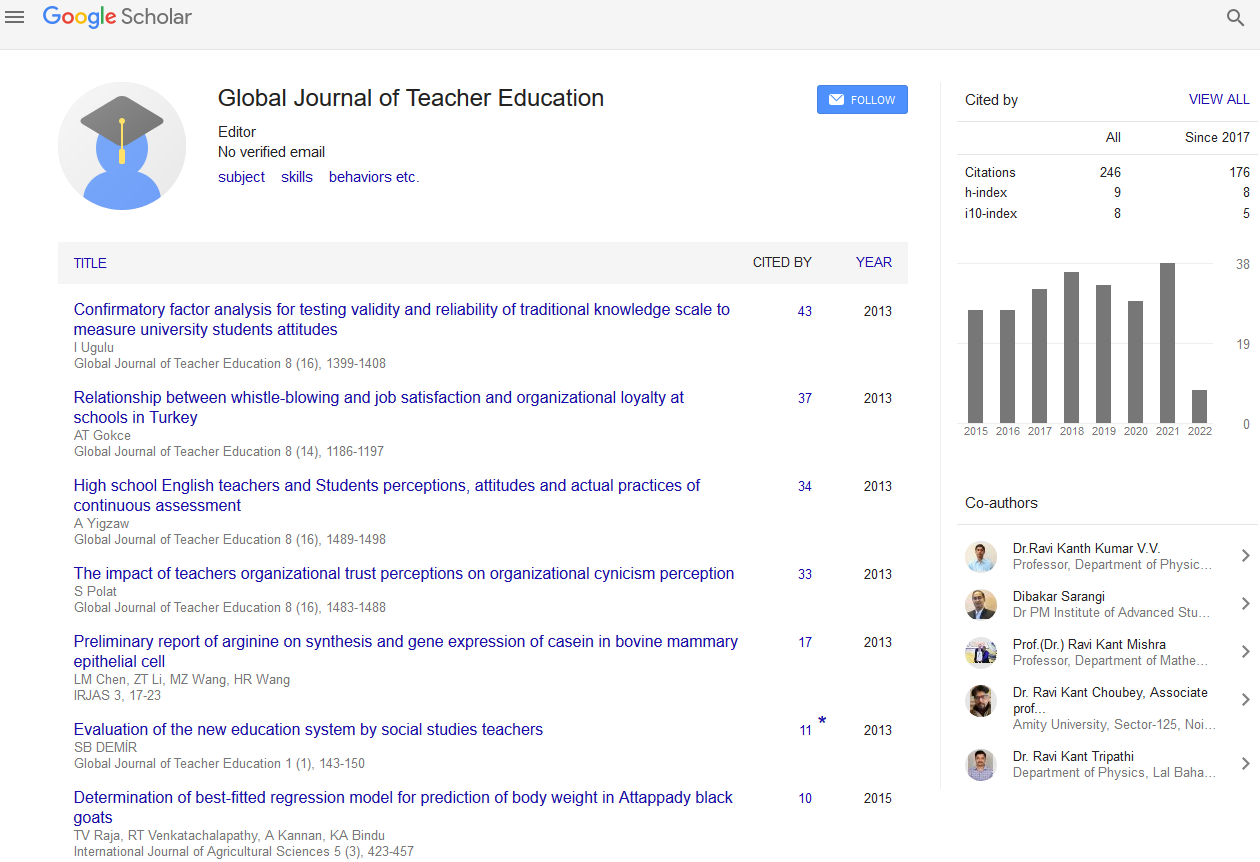Click citation count 34
This screenshot has height=862, width=1260.
805,486
